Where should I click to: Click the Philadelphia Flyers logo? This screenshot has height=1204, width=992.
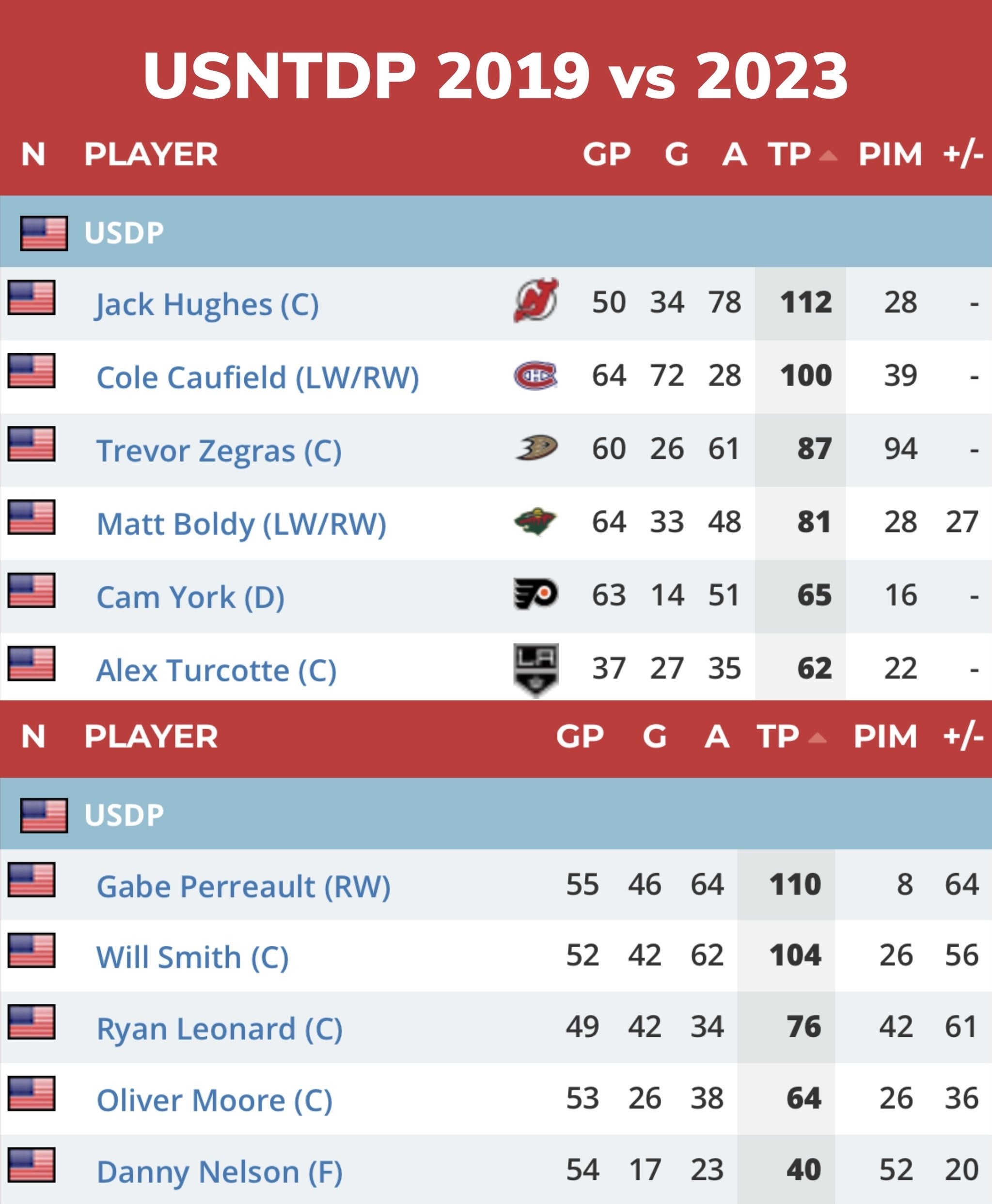[535, 594]
